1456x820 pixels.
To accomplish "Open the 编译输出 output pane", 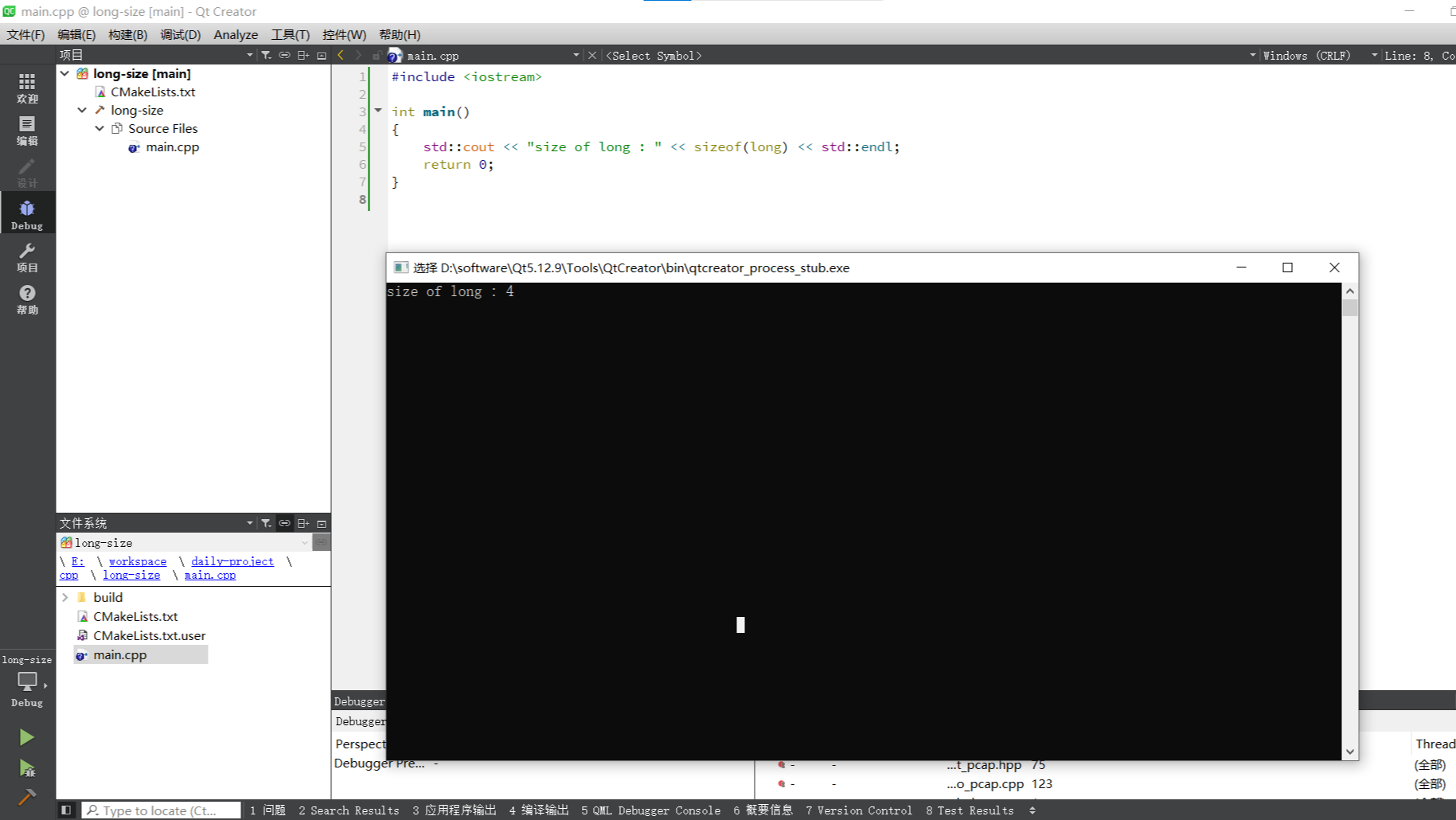I will (x=539, y=810).
